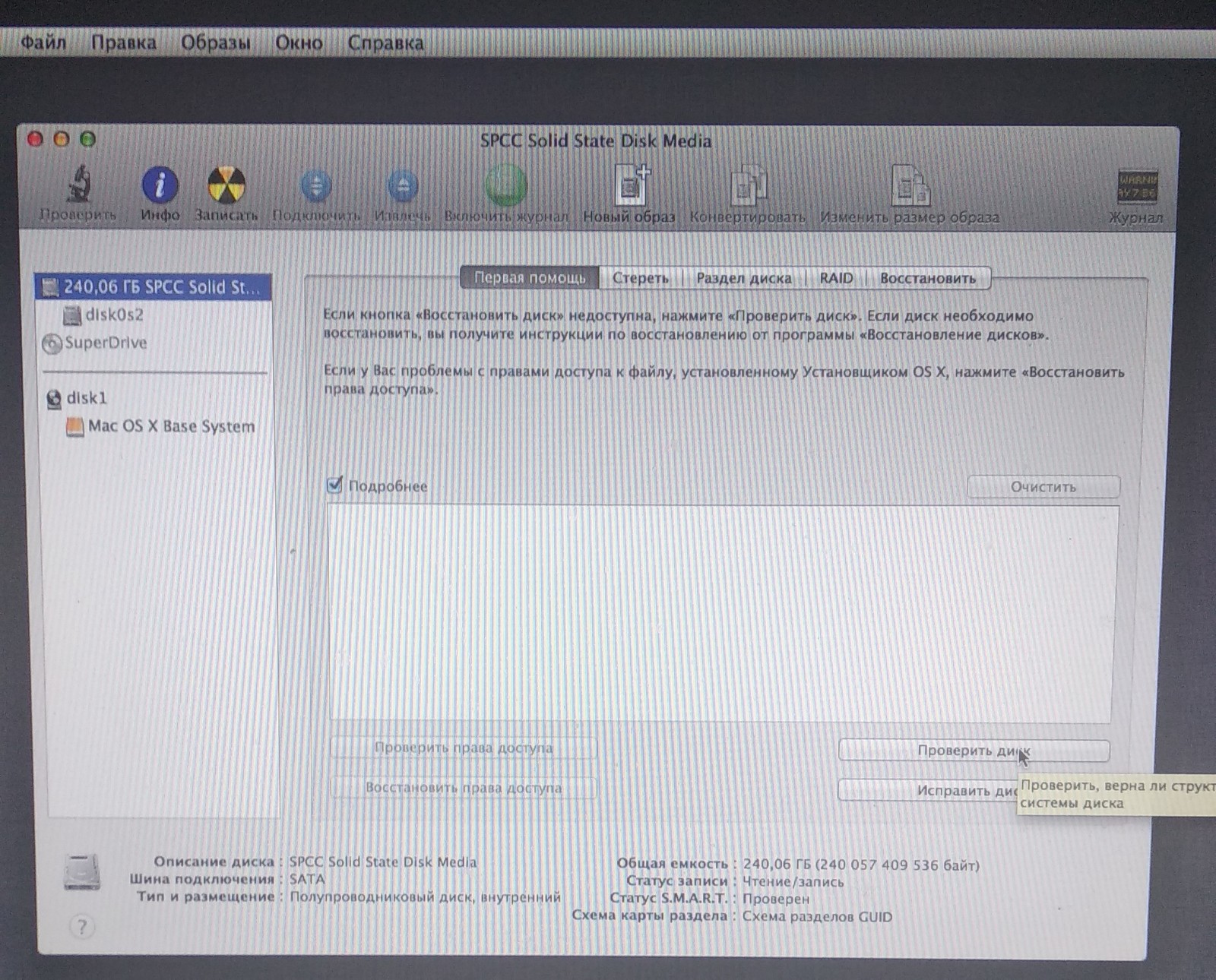This screenshot has height=980, width=1216.
Task: Click the SuperDrive optical drive icon
Action: (x=52, y=343)
